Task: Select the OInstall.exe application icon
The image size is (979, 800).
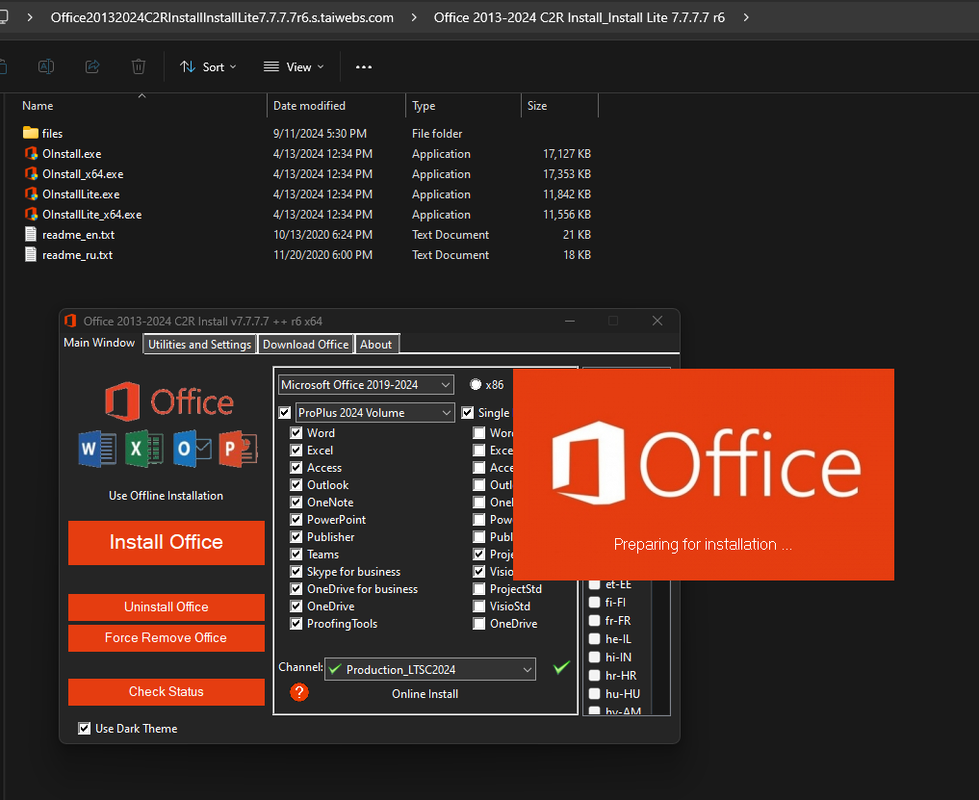Action: (x=31, y=153)
